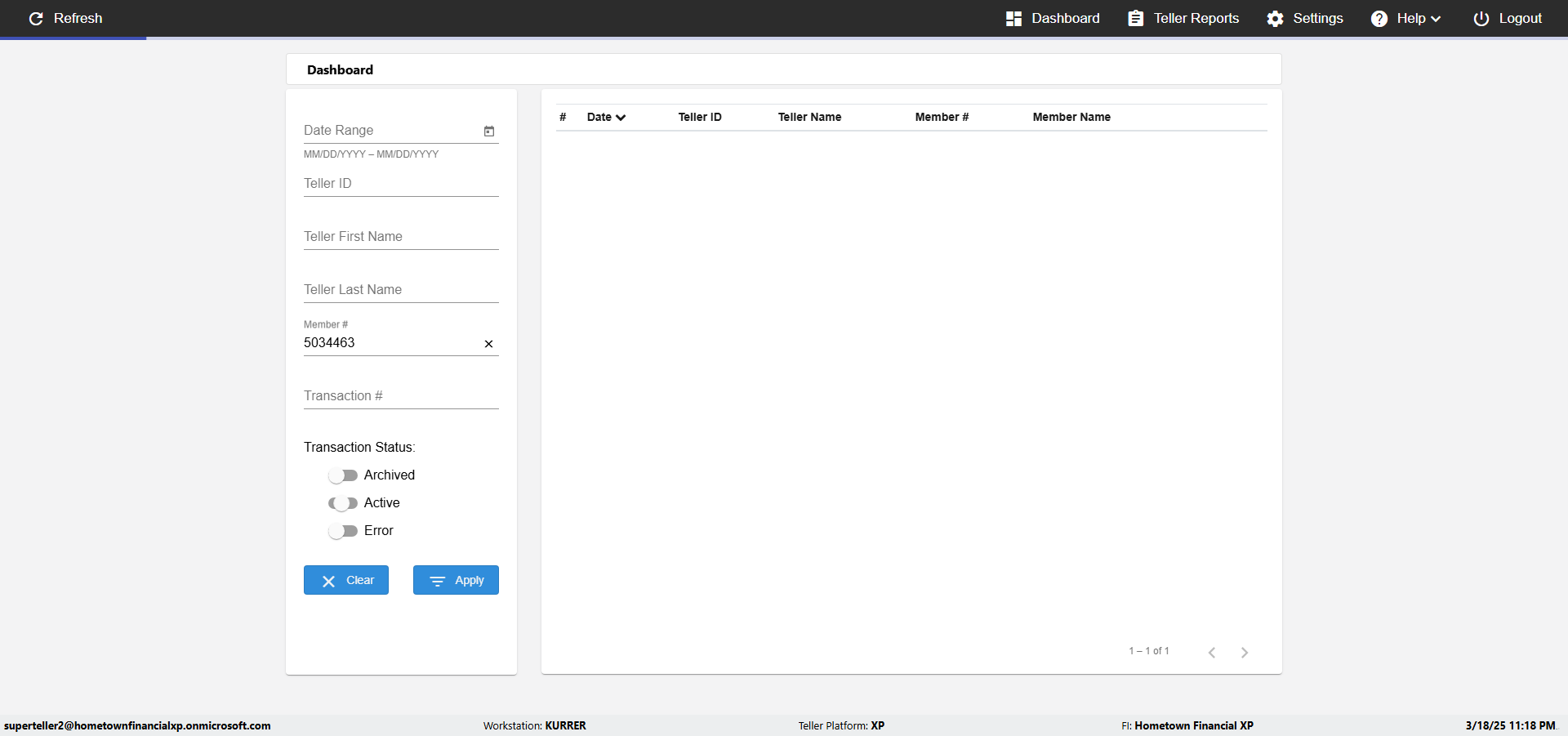Click the Help question mark icon
1568x736 pixels.
1379,18
